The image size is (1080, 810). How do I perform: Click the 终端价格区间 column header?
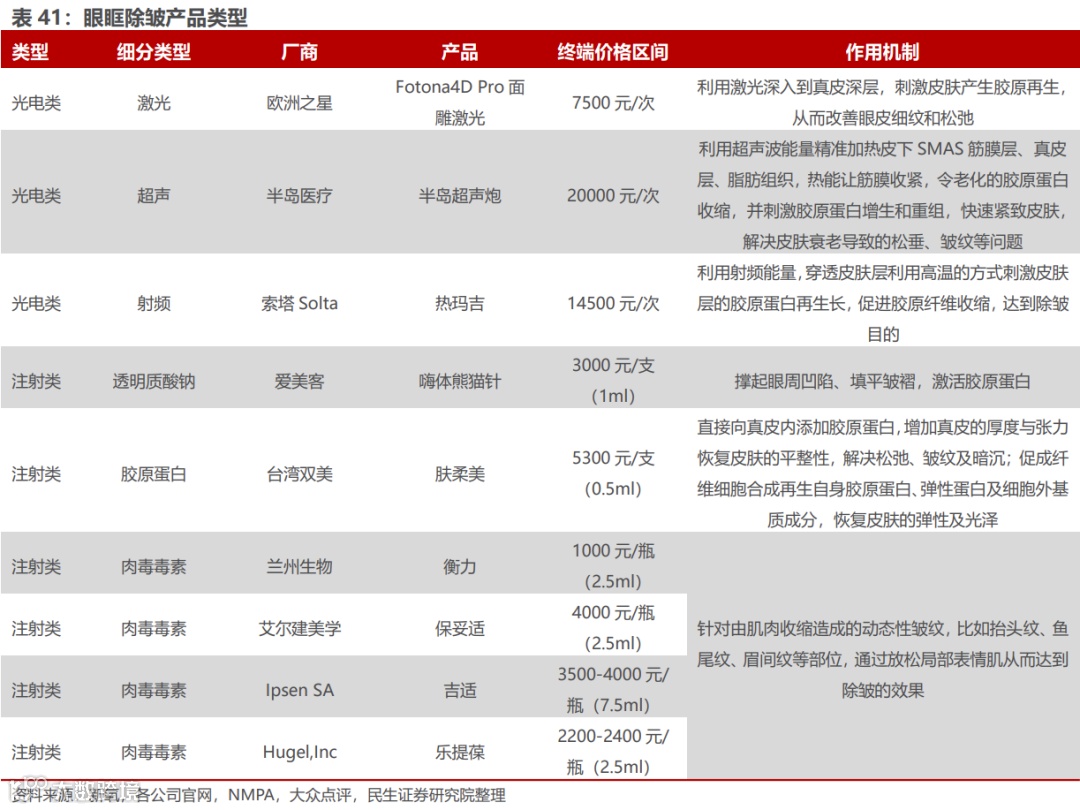click(x=613, y=52)
